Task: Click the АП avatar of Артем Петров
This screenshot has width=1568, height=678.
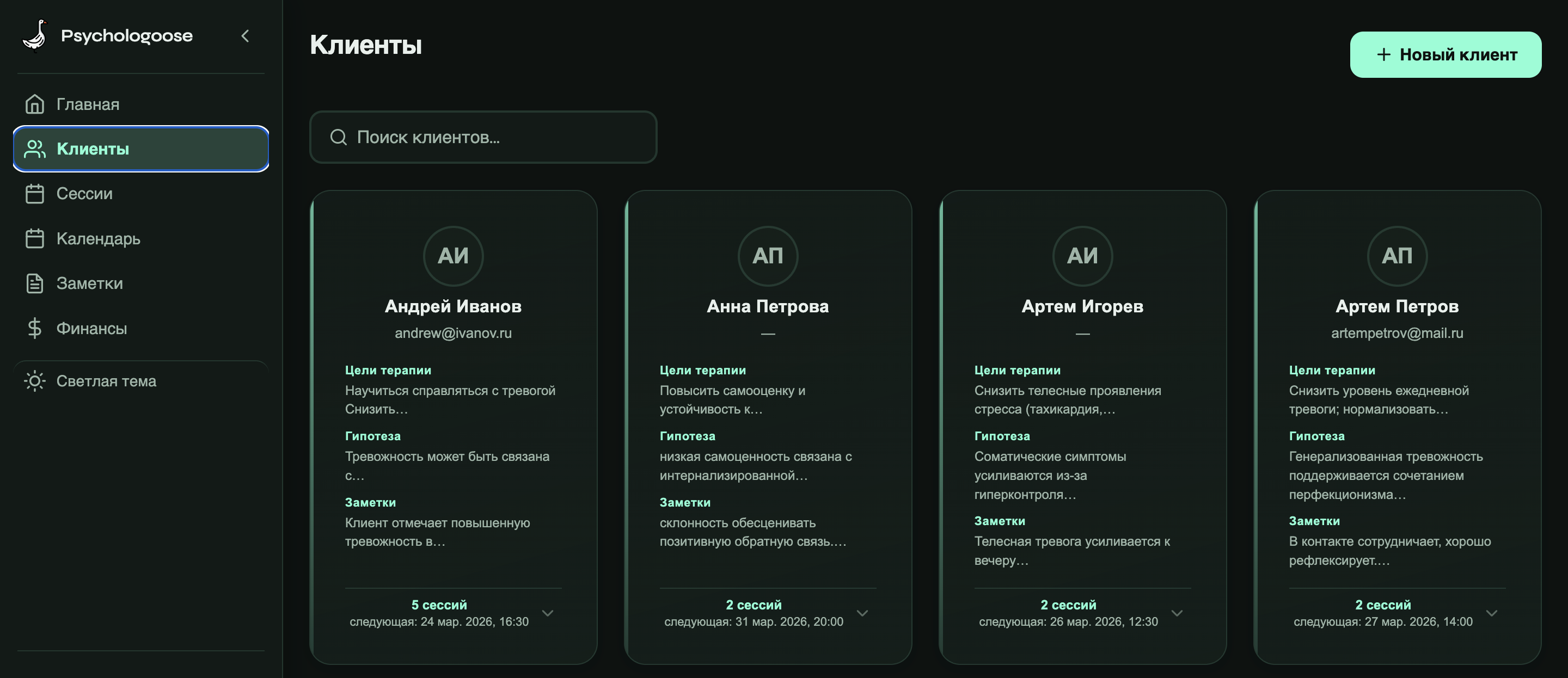Action: 1397,256
